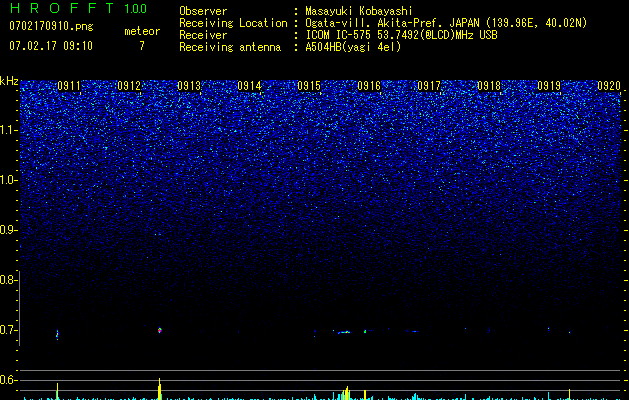Click the ICOM IC-575 53.7492 MHz USB text
629x400 pixels.
tap(401, 35)
